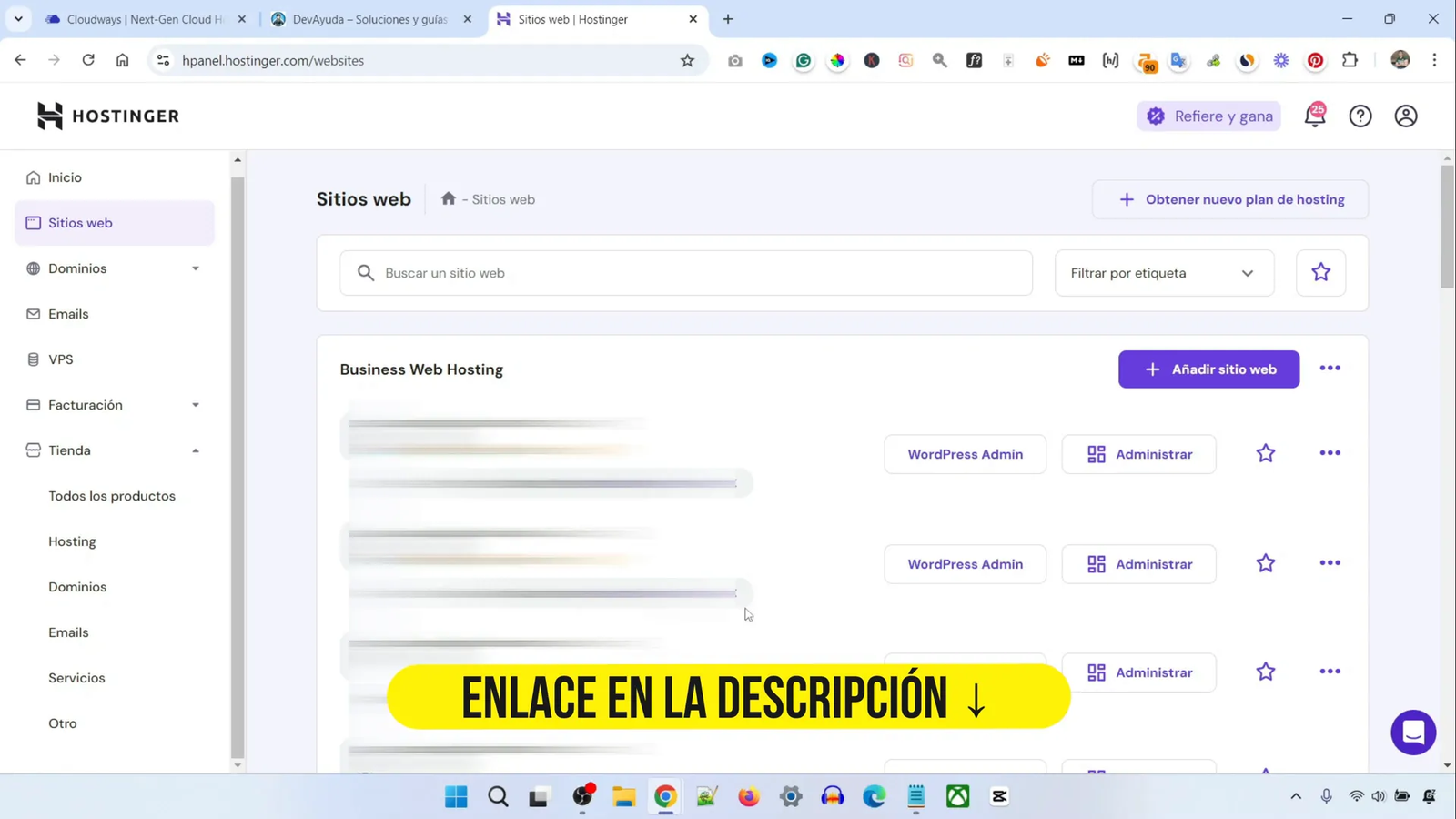Open WordPress Admin for the first site
This screenshot has height=819, width=1456.
tap(965, 453)
